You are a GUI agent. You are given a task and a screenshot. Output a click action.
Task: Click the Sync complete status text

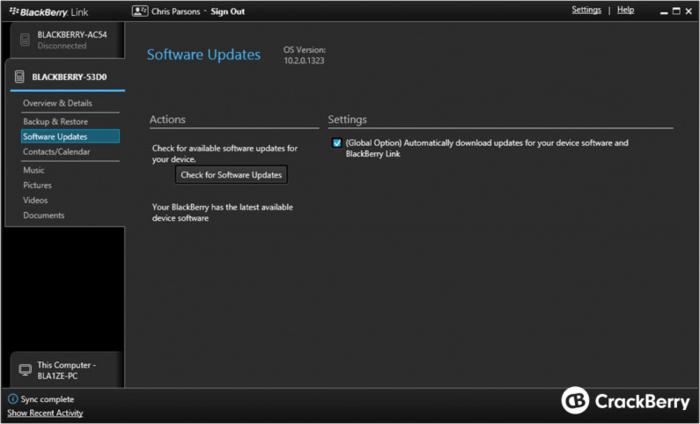(x=47, y=399)
